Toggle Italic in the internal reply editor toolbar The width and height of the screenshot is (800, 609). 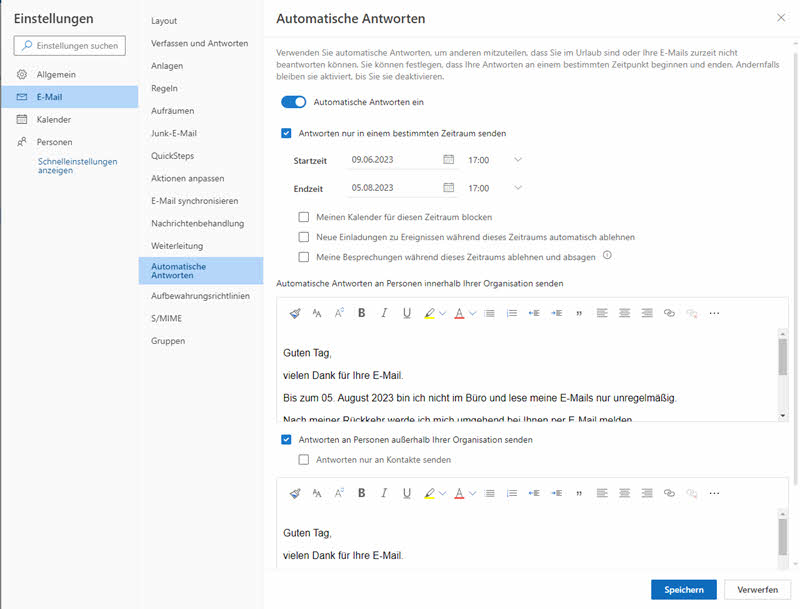[x=384, y=313]
